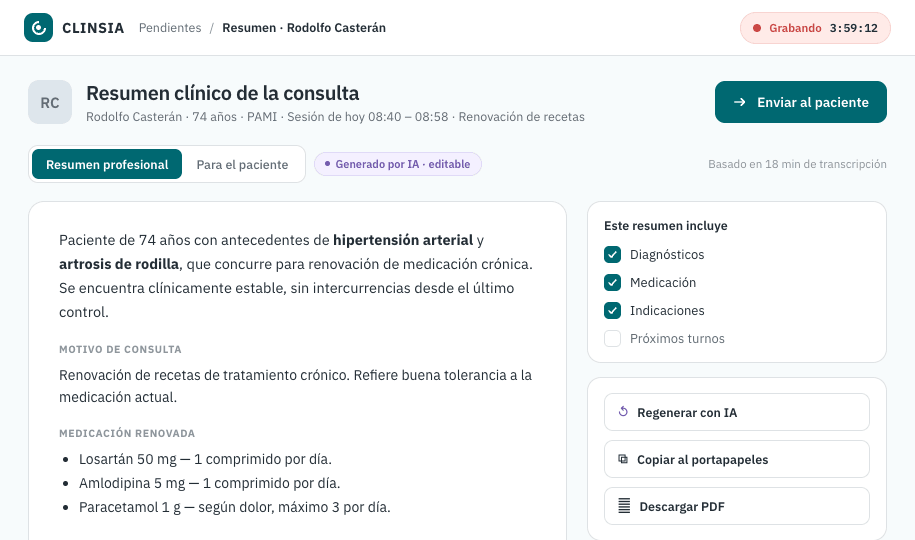Screen dimensions: 915x540
Task: Click the bold text hipertensión arterial
Action: 403,240
